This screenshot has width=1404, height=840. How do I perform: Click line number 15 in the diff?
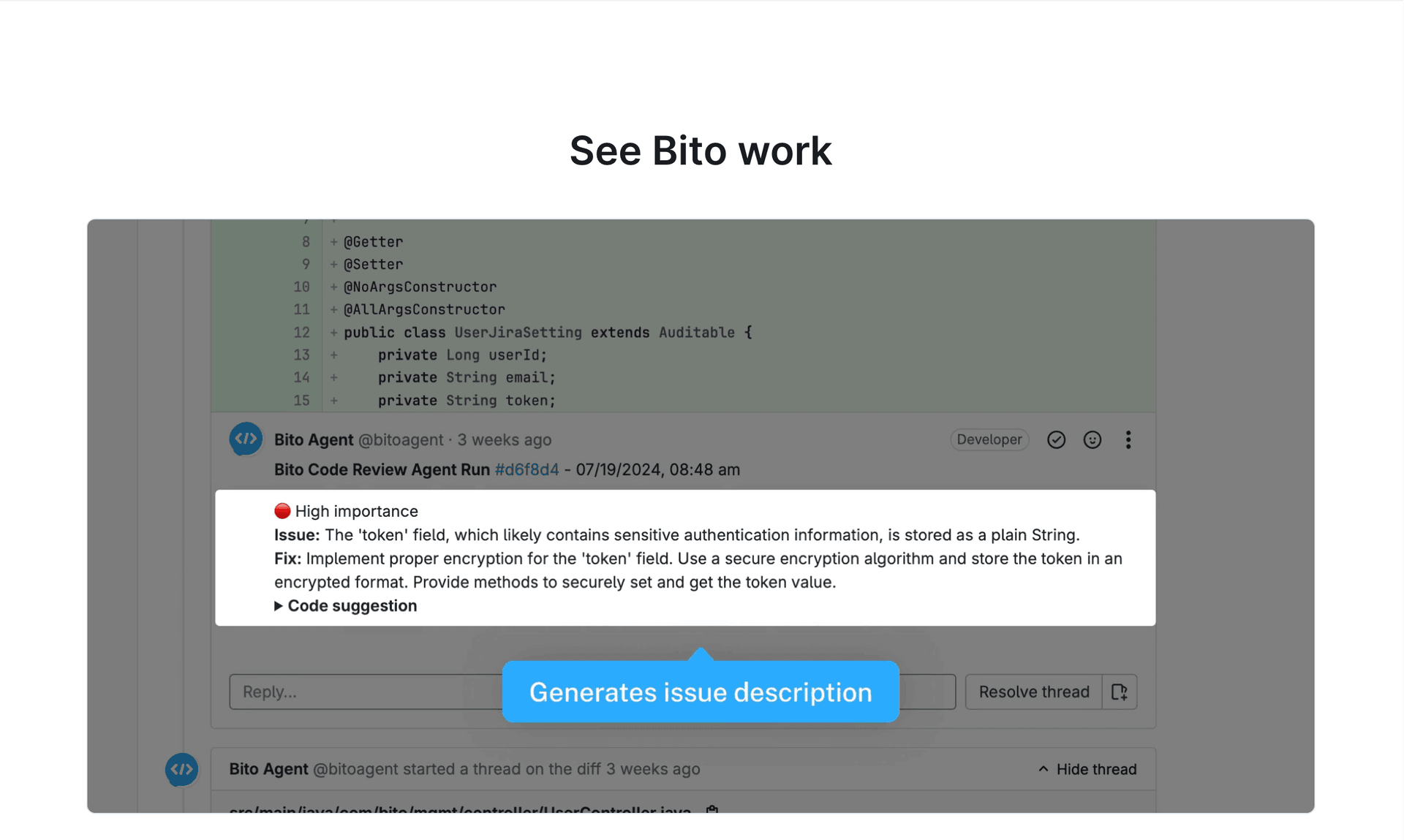(301, 401)
